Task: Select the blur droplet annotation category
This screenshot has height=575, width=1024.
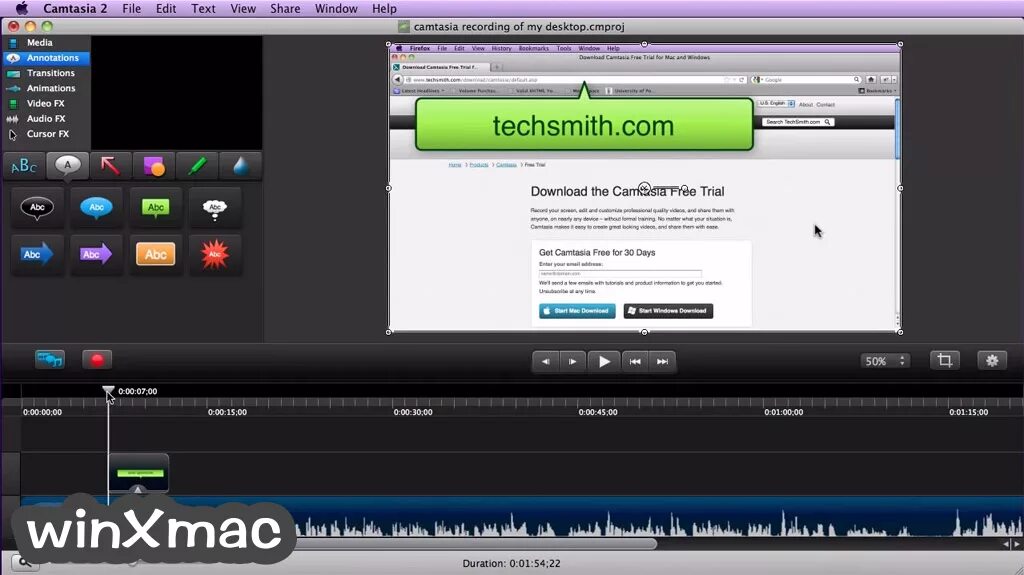Action: point(240,166)
